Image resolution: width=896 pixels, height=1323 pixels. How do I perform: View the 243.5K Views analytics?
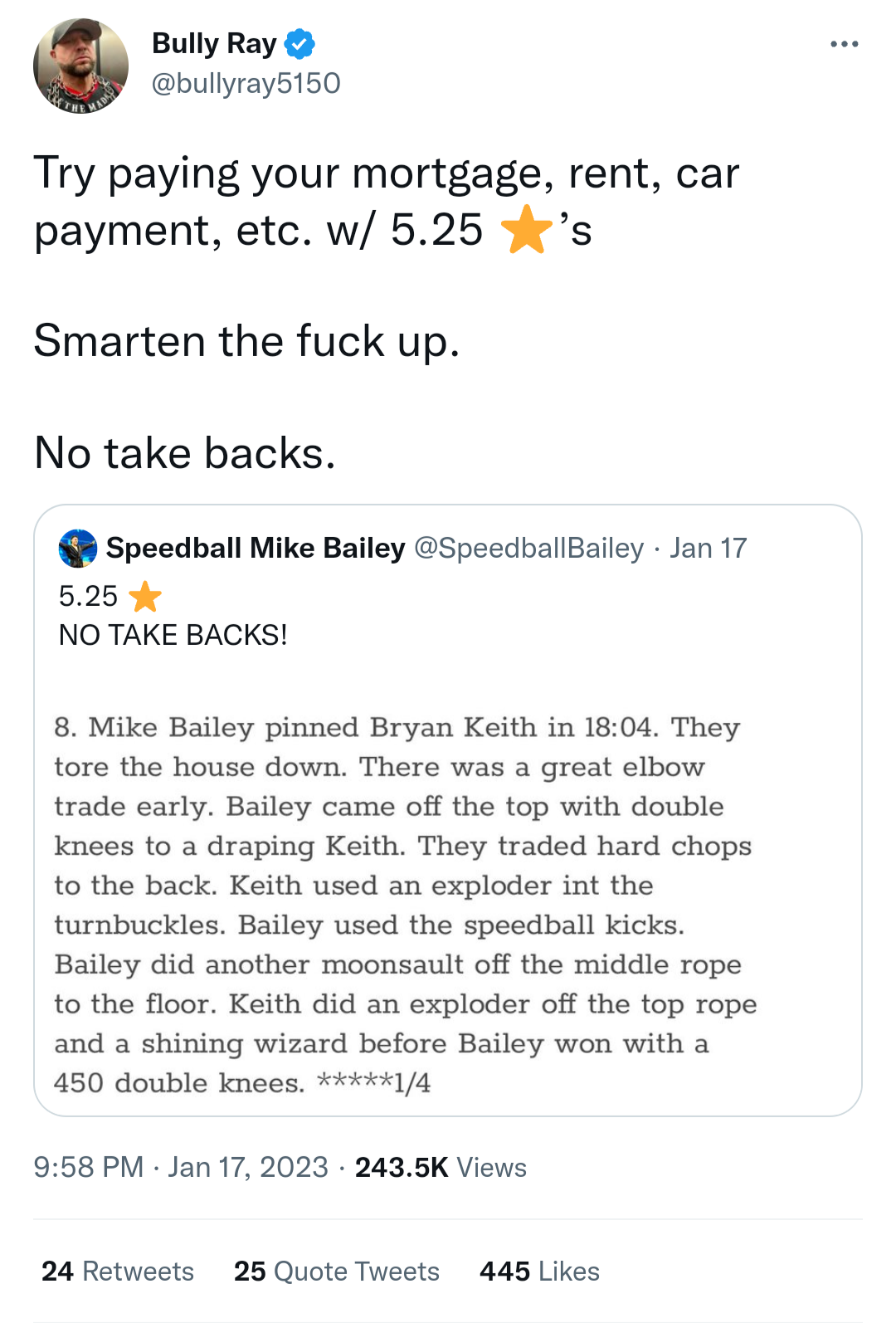pos(441,1167)
